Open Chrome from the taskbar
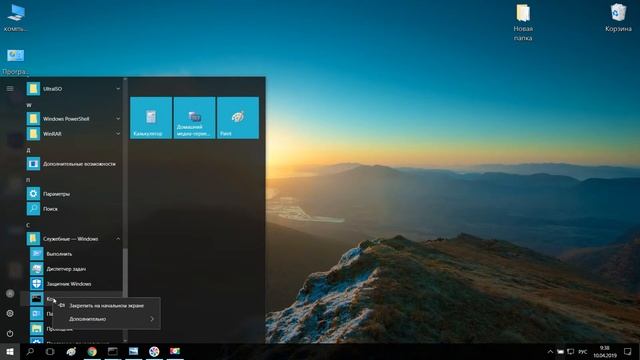 click(92, 351)
